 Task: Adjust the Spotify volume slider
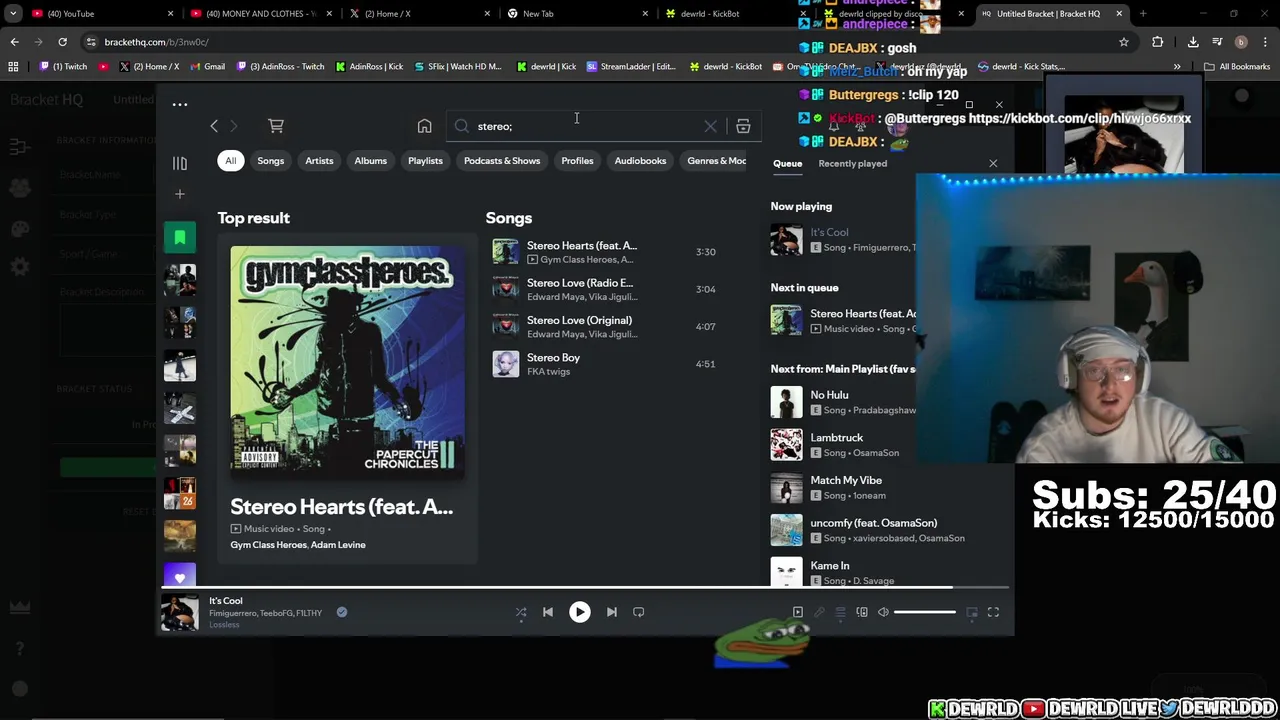[x=925, y=612]
